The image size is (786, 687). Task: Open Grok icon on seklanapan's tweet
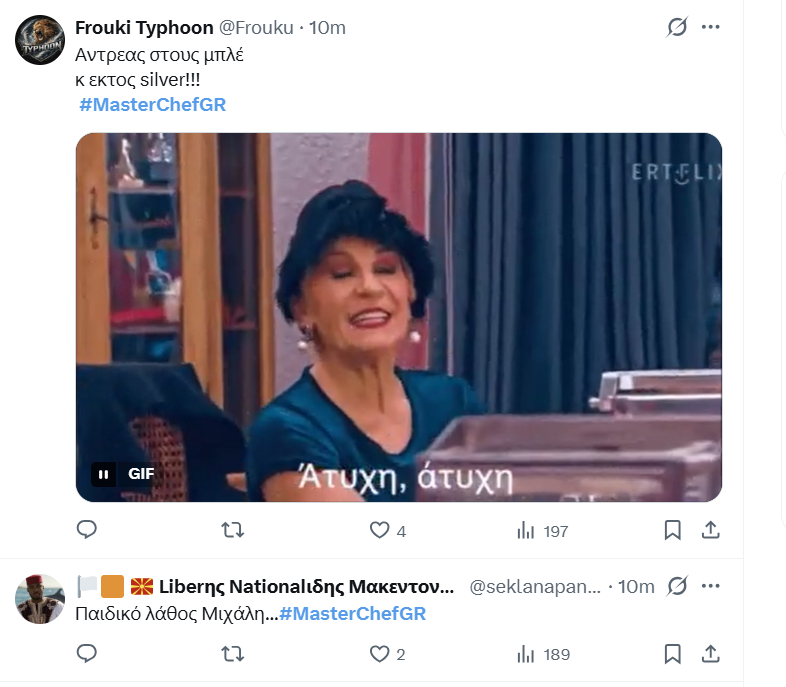(x=677, y=586)
